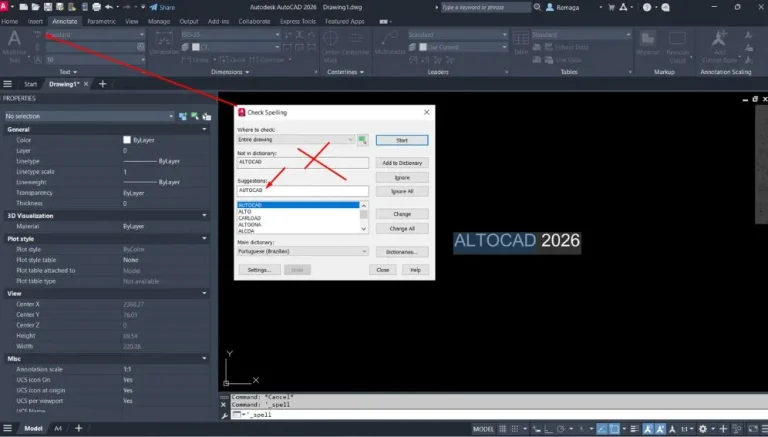Image resolution: width=768 pixels, height=437 pixels.
Task: Click the command line wrench icon
Action: coord(224,415)
